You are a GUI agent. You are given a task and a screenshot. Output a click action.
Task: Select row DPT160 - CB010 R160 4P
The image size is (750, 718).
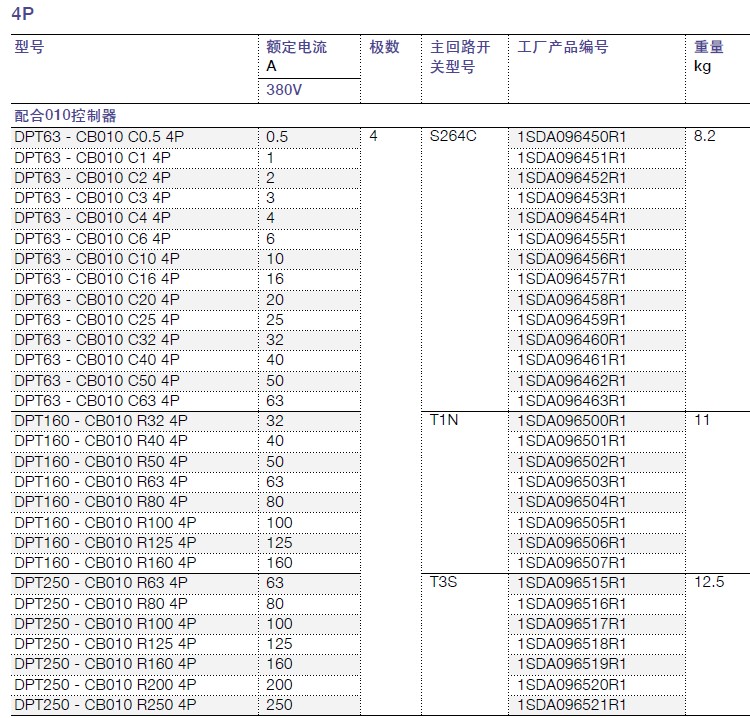pyautogui.click(x=380, y=563)
